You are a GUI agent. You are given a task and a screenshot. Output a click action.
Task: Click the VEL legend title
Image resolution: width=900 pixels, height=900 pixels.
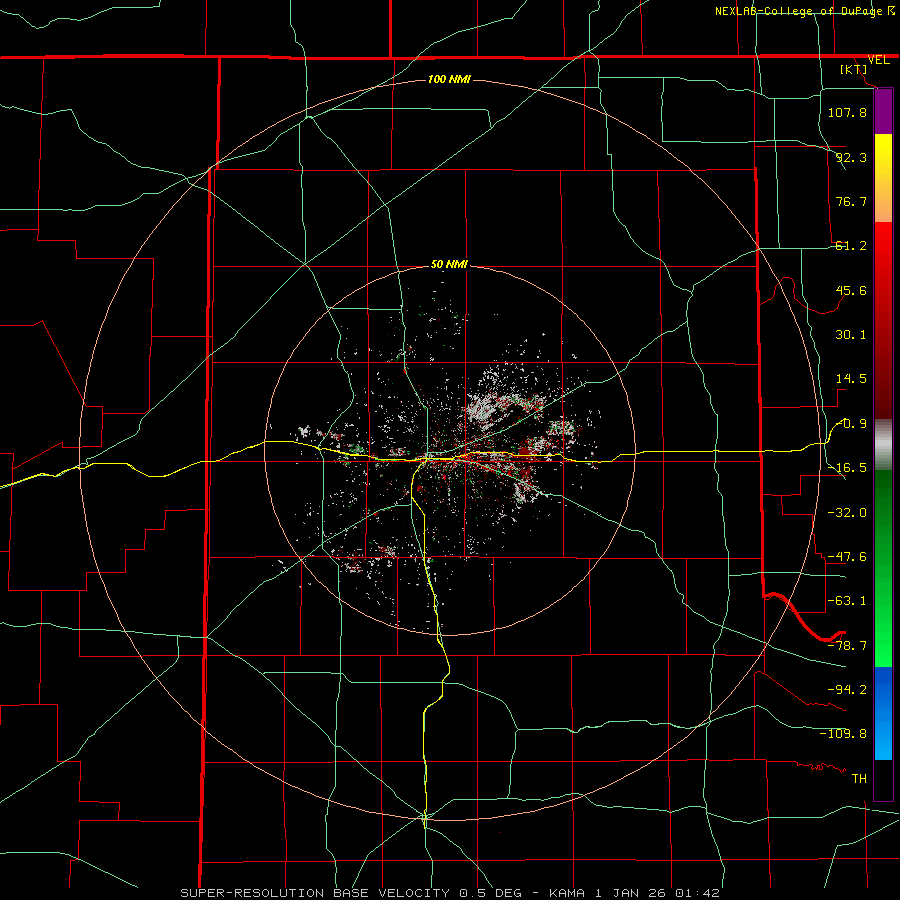pos(878,60)
